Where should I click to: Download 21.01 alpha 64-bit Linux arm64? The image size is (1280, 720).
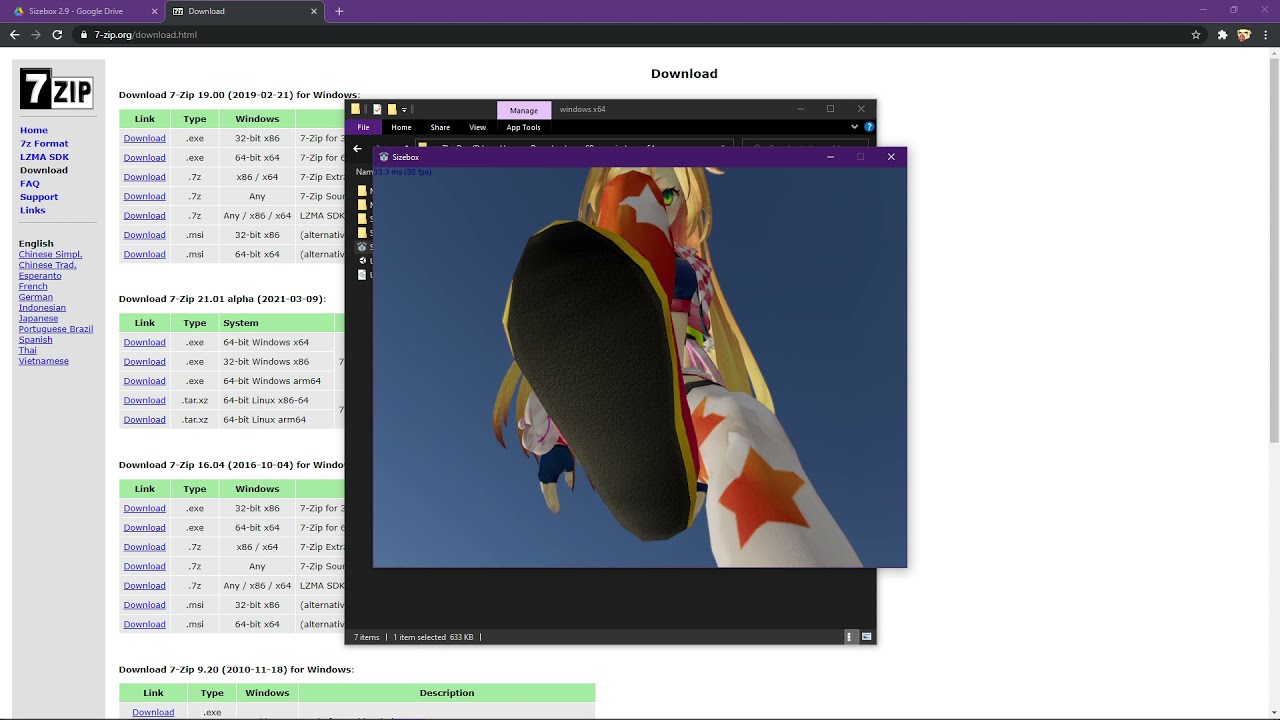144,420
